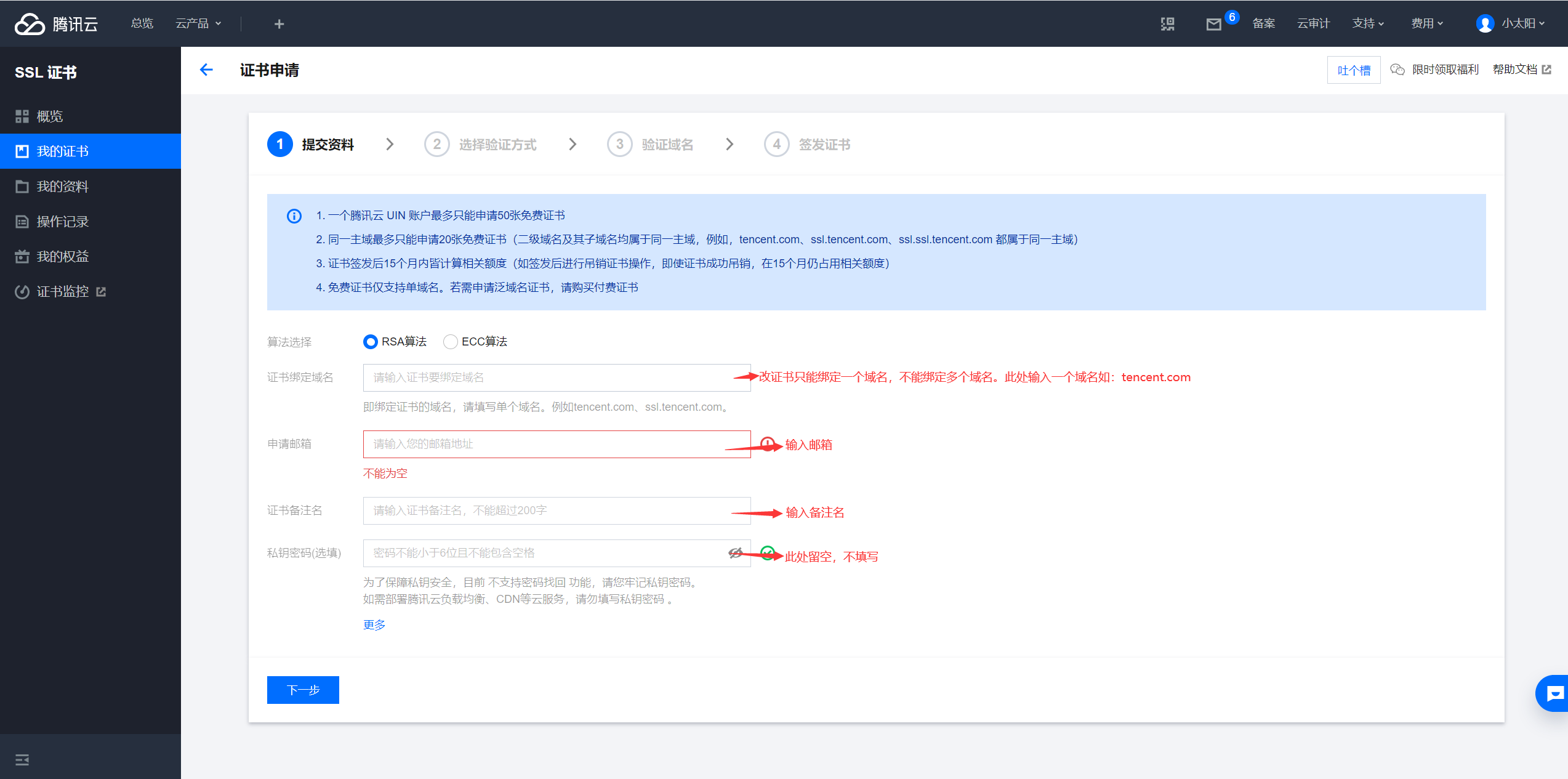
Task: Expand the 云产品 dropdown
Action: tap(198, 24)
